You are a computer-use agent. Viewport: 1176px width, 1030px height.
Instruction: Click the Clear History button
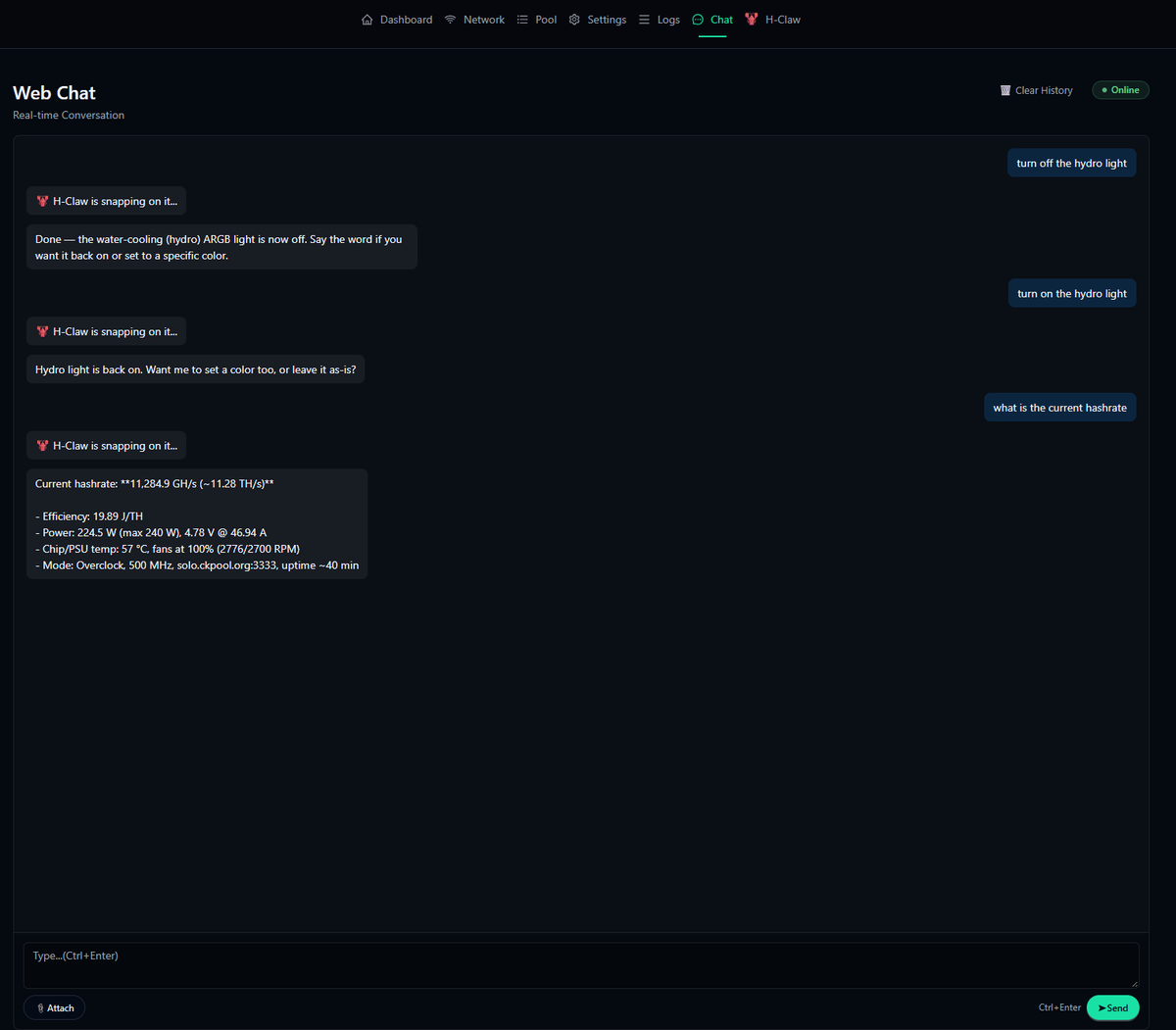pos(1036,90)
